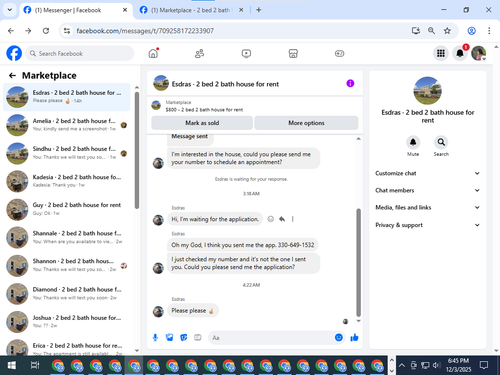
Task: Click the chat messages scrollbar
Action: pos(359,262)
